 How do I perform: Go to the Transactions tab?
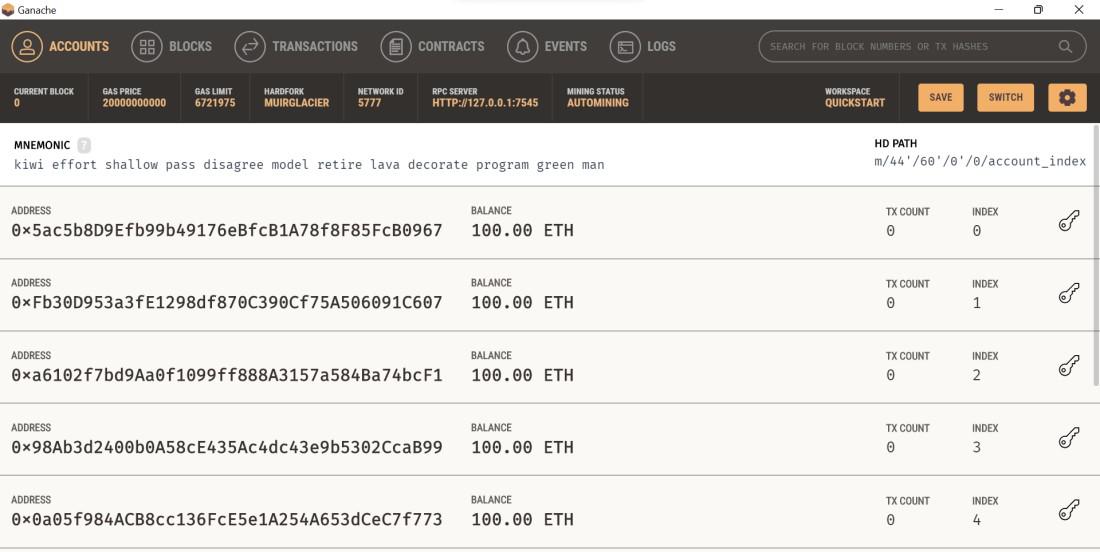point(296,46)
